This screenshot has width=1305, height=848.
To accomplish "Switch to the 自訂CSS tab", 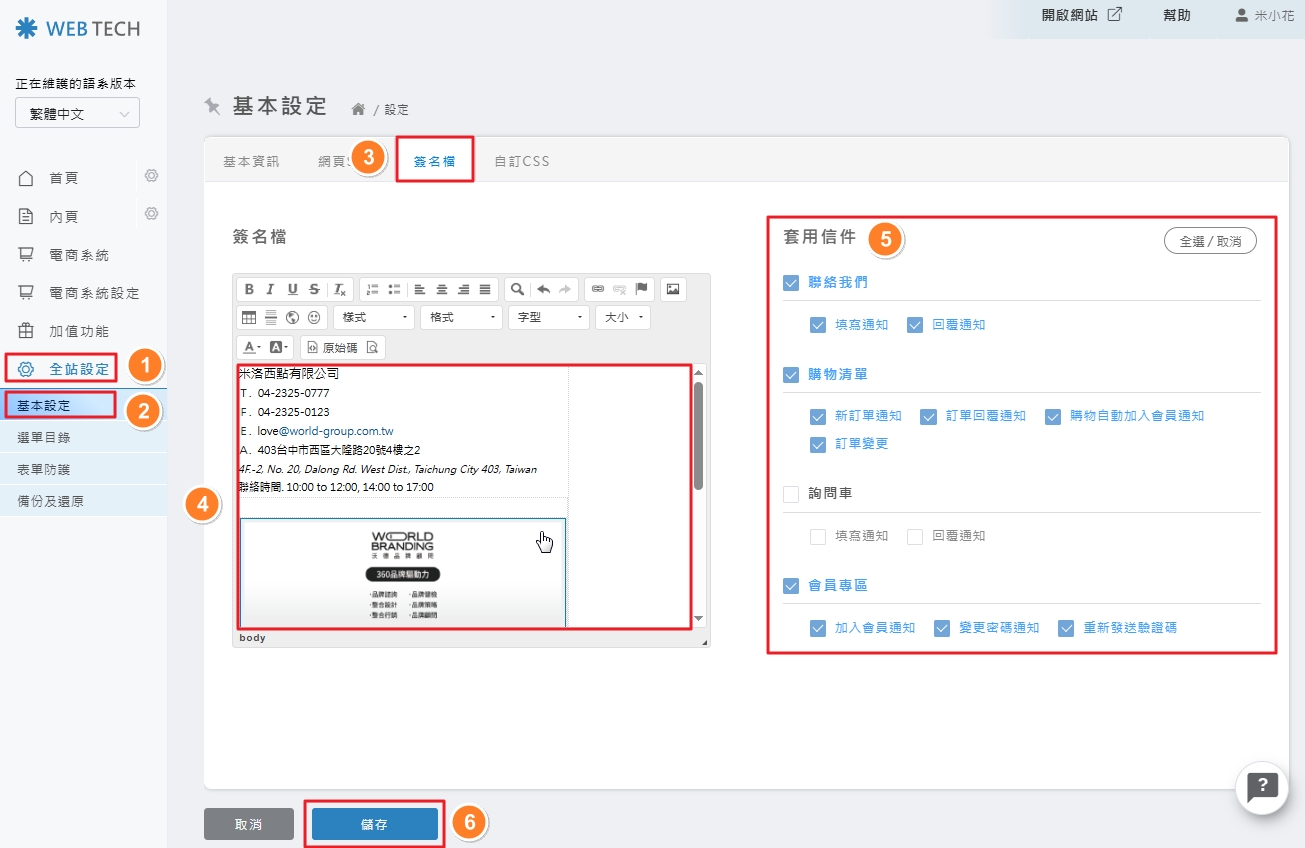I will tap(521, 160).
